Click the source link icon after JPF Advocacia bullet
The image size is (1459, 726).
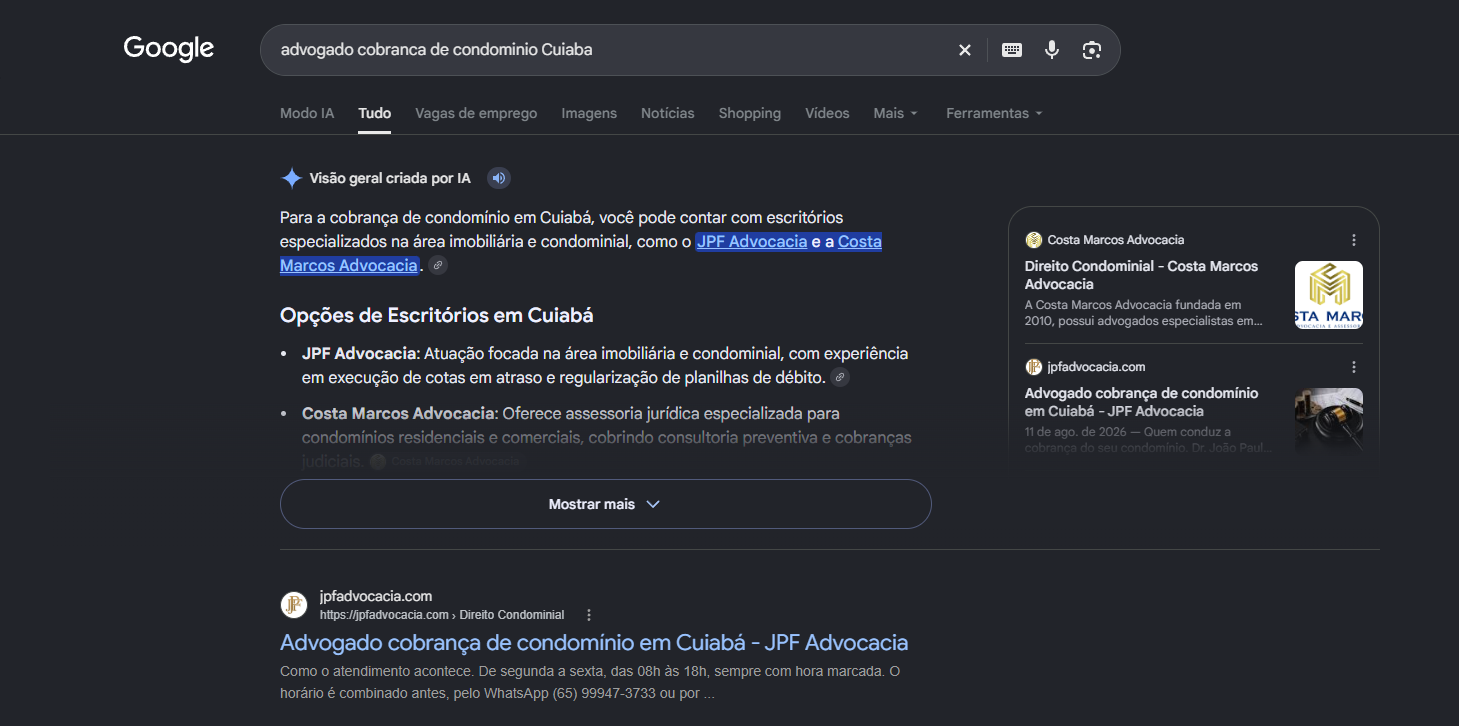(x=841, y=378)
